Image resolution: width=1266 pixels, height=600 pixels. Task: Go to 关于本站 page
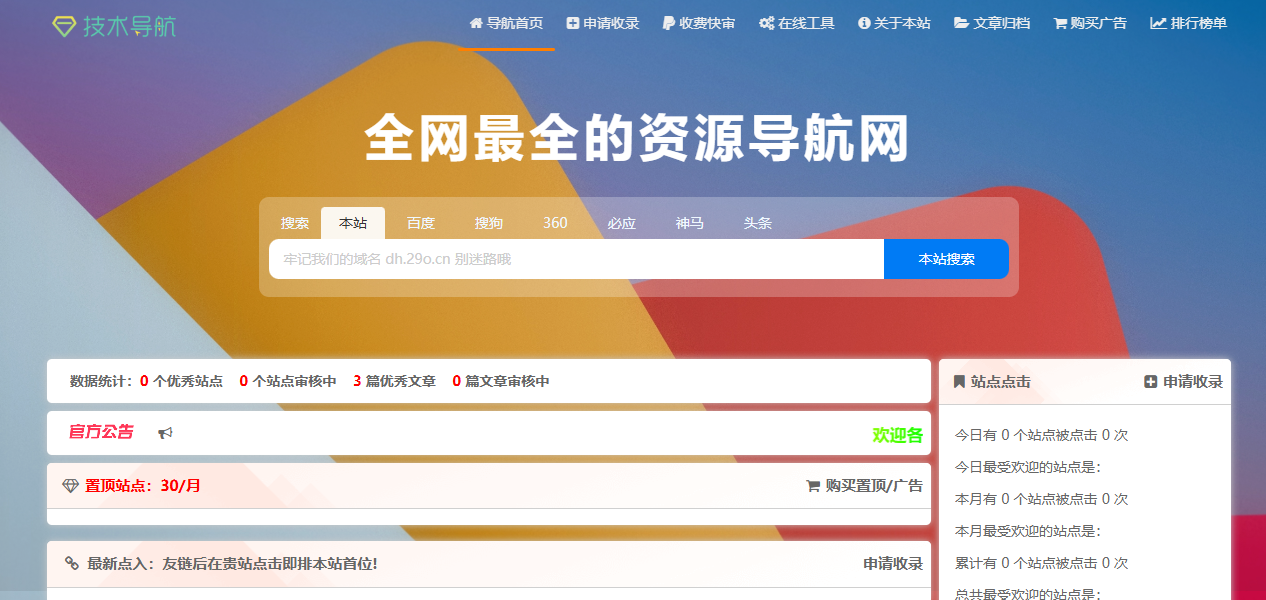[x=894, y=23]
